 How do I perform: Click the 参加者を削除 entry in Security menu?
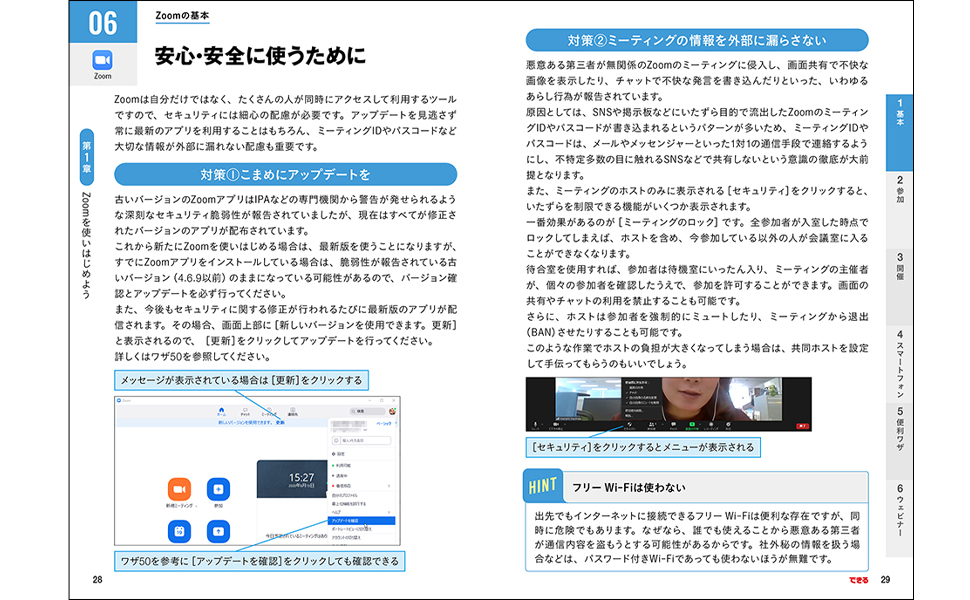634,411
